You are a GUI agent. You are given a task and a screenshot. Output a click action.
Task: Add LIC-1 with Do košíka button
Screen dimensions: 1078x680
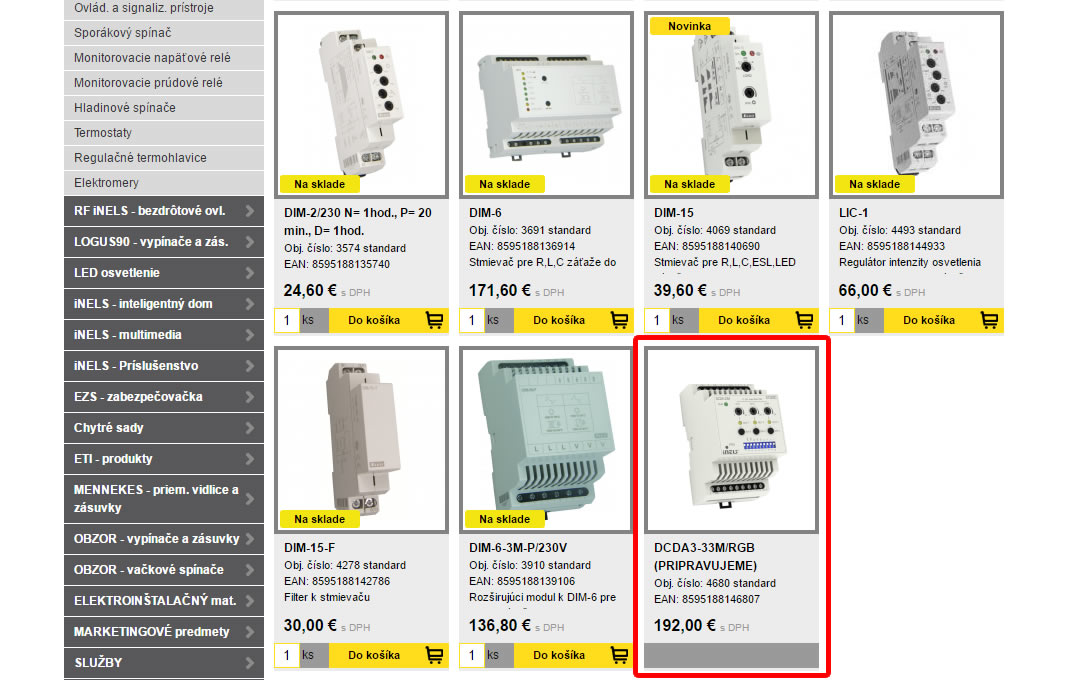(943, 320)
